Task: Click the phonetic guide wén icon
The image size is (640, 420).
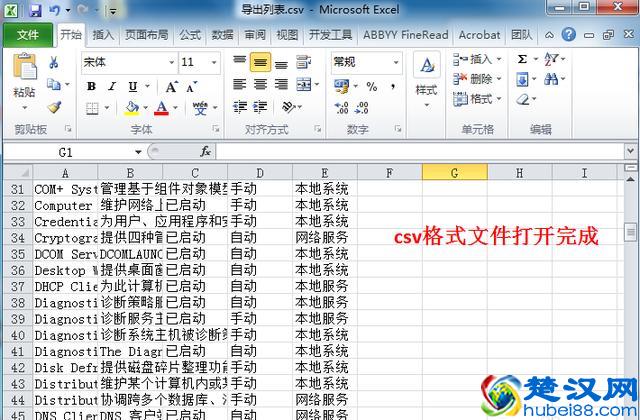Action: 200,108
